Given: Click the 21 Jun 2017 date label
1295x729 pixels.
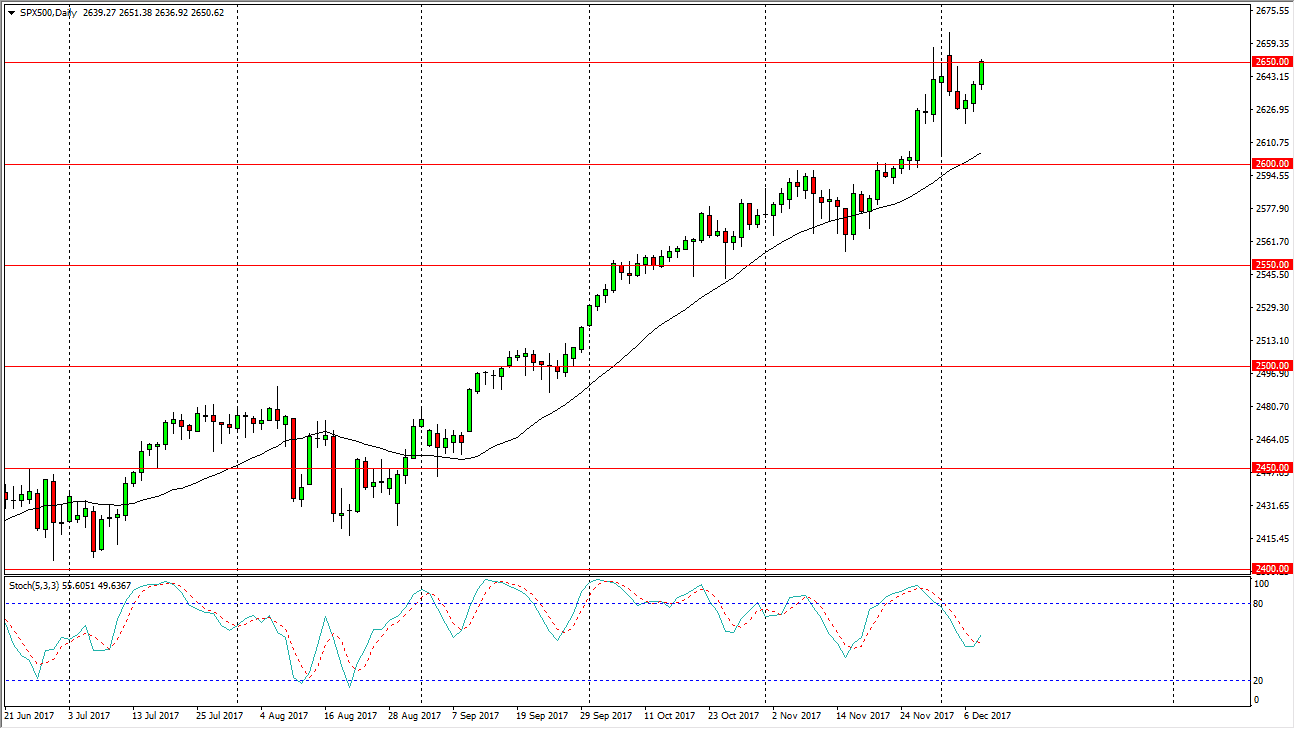Looking at the screenshot, I should (x=32, y=716).
